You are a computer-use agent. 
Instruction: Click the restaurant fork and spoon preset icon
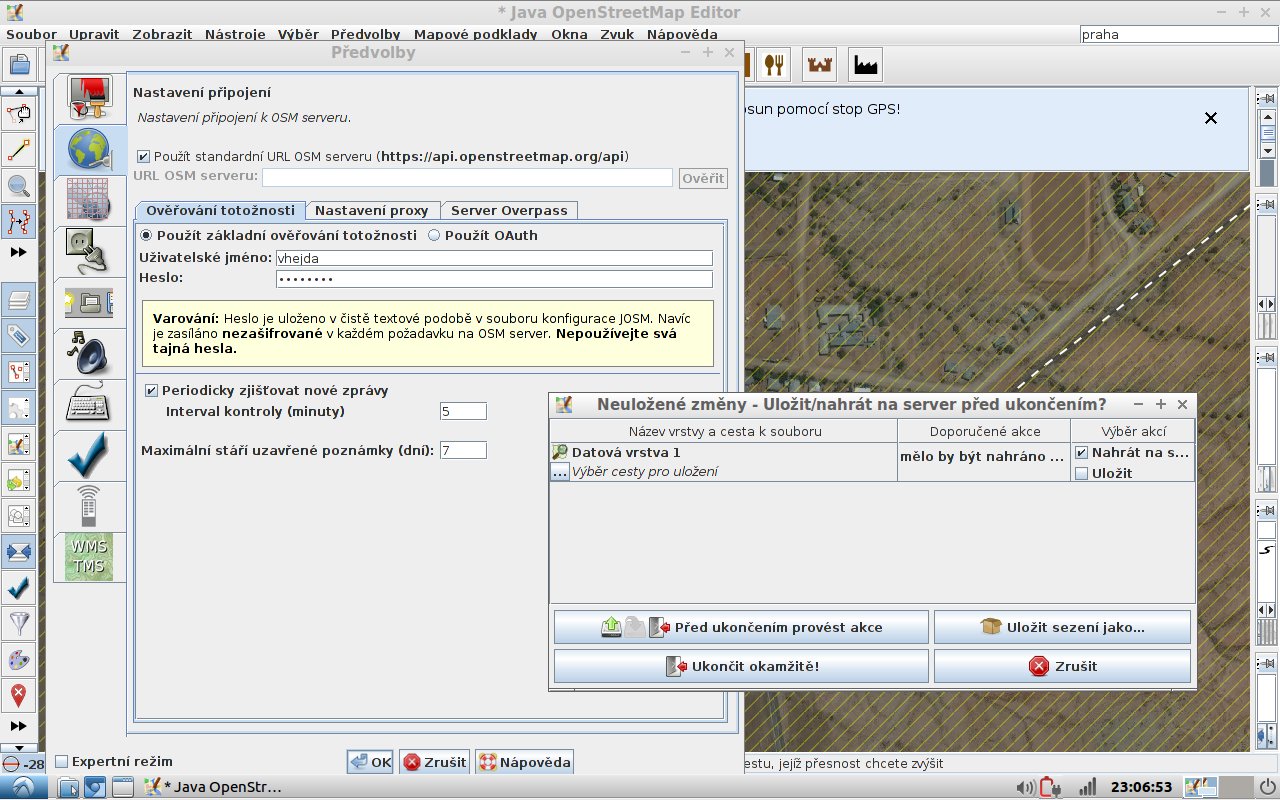pyautogui.click(x=774, y=65)
